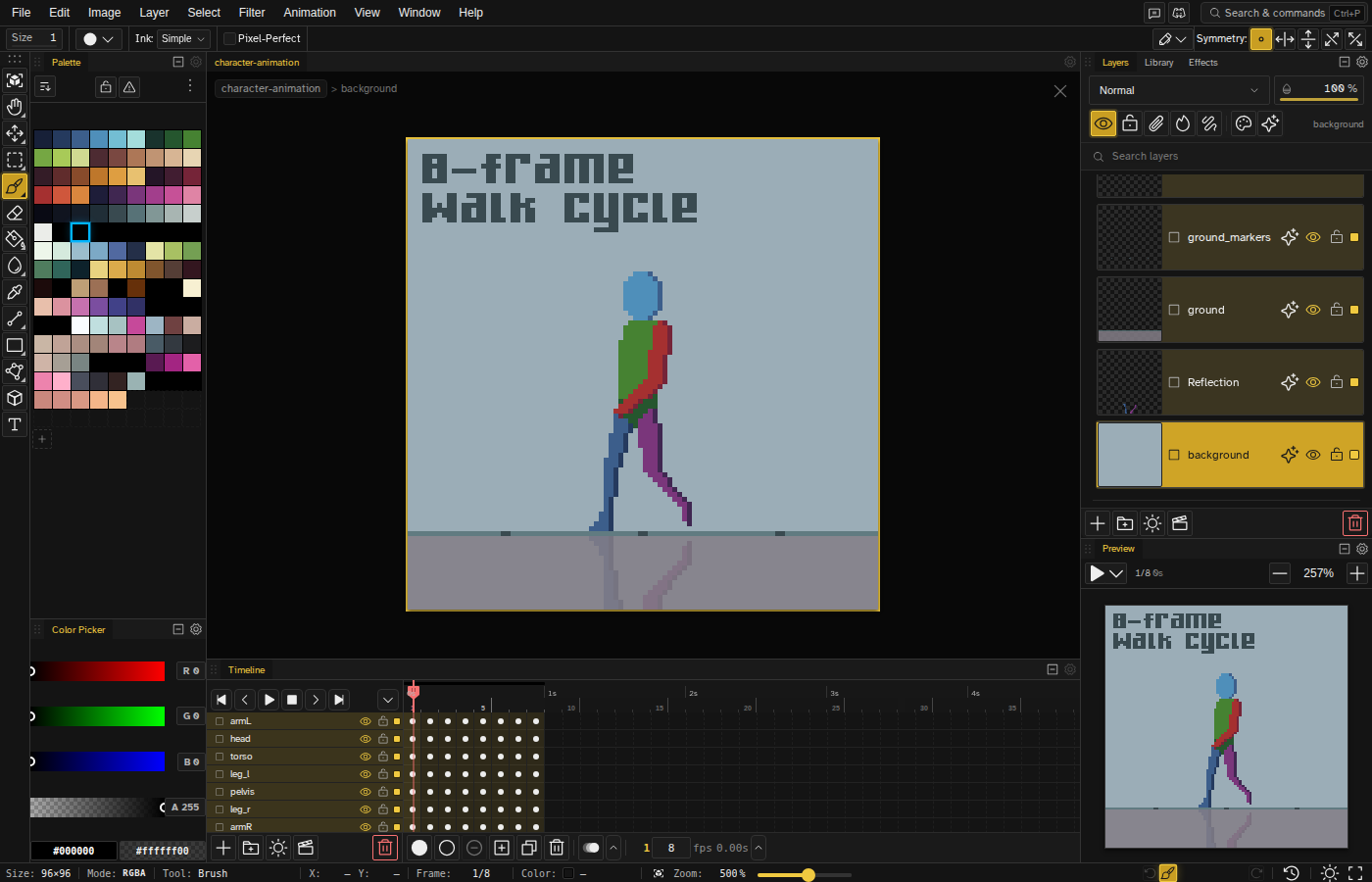Image resolution: width=1372 pixels, height=882 pixels.
Task: Select the Blur droplet tool
Action: coord(15,266)
